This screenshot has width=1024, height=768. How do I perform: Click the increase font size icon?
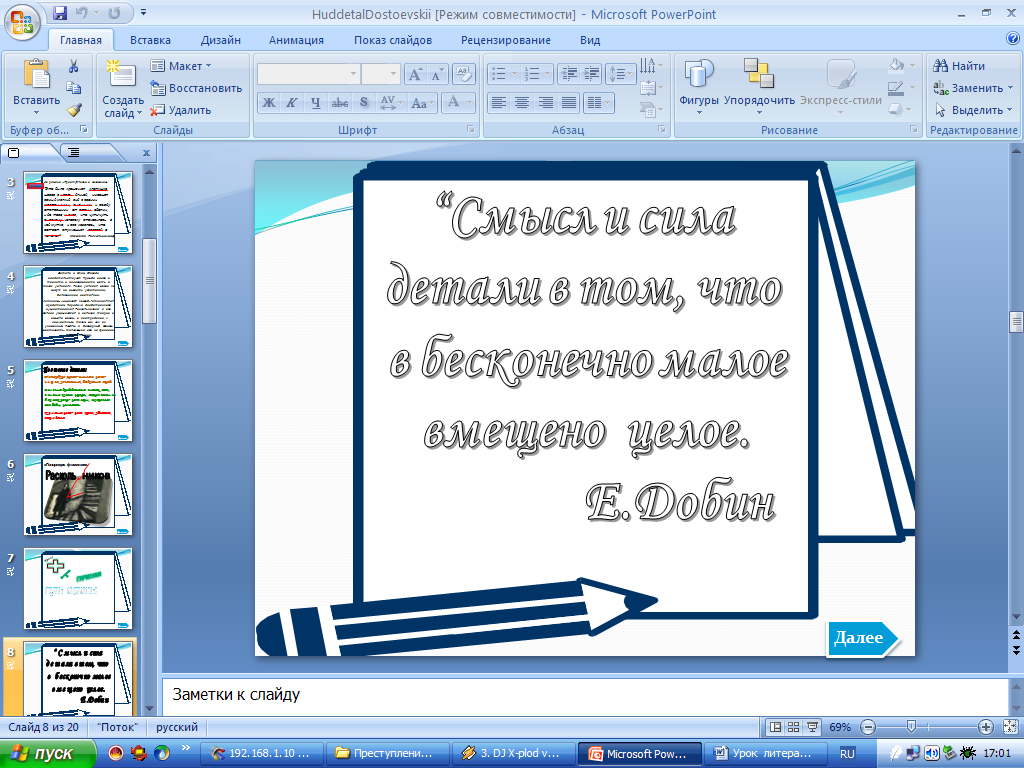pyautogui.click(x=415, y=74)
